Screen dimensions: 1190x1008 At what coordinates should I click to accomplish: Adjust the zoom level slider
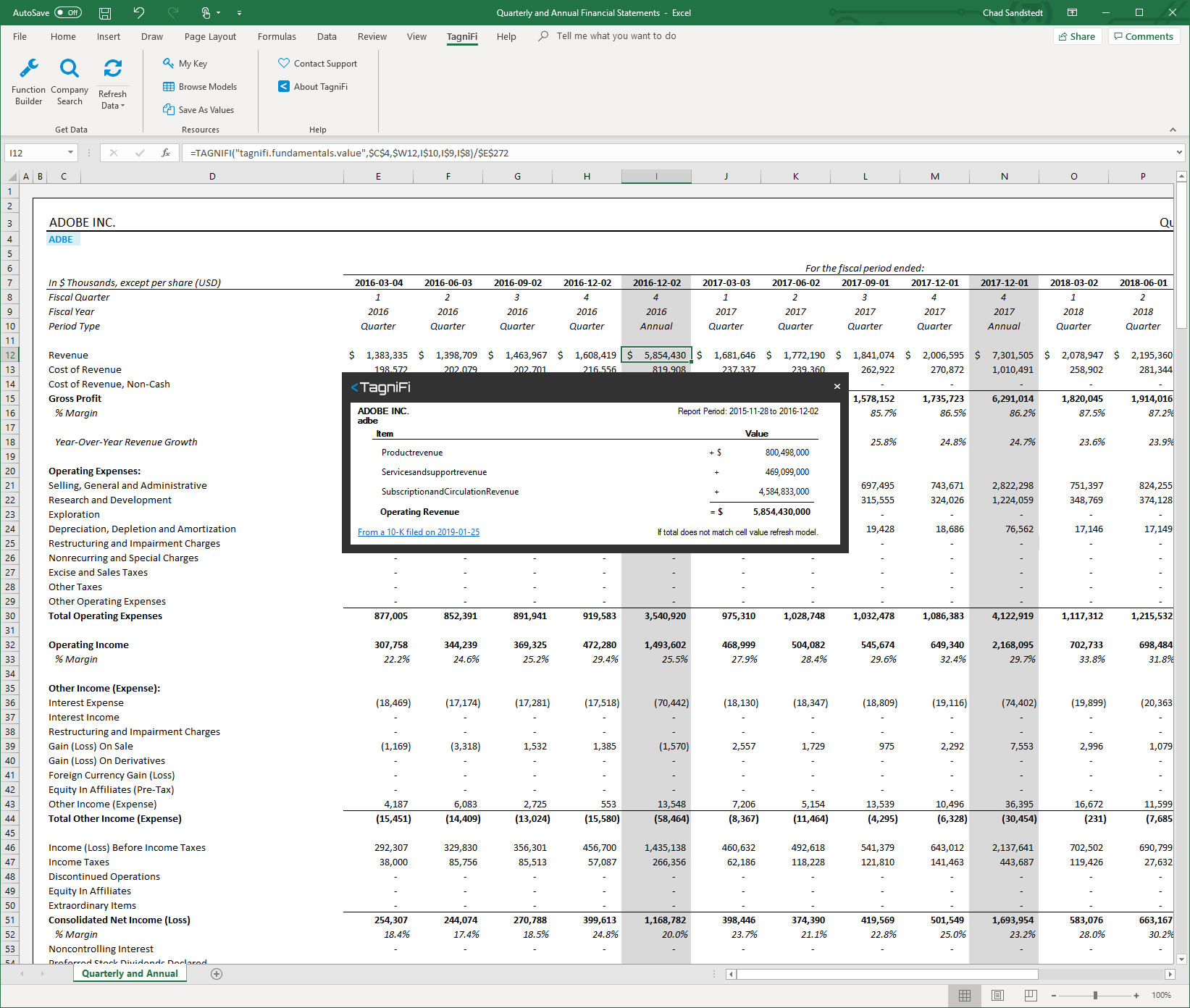coord(1095,996)
